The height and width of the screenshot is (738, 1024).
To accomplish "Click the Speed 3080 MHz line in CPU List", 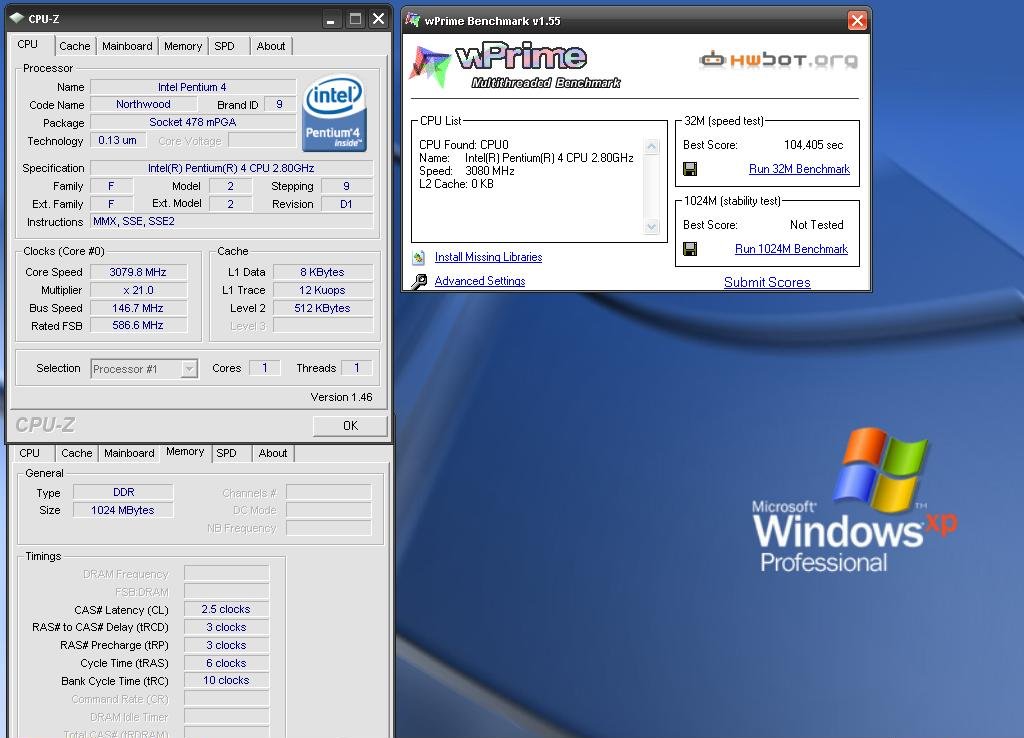I will [467, 171].
